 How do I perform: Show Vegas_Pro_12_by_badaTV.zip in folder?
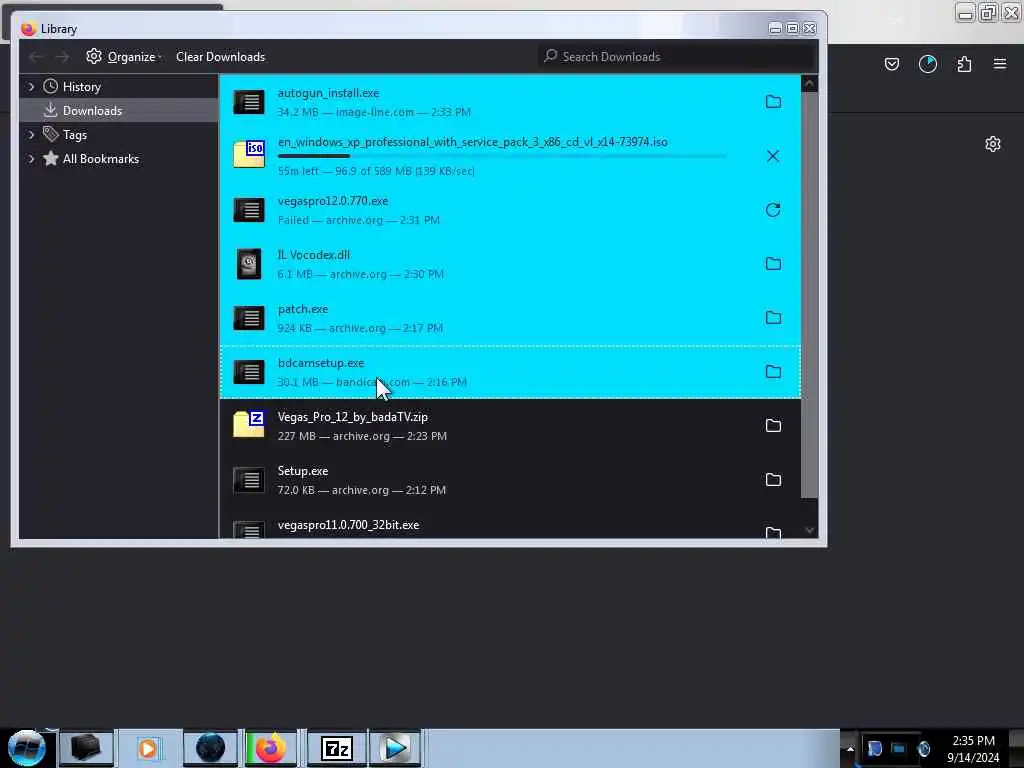pos(773,426)
